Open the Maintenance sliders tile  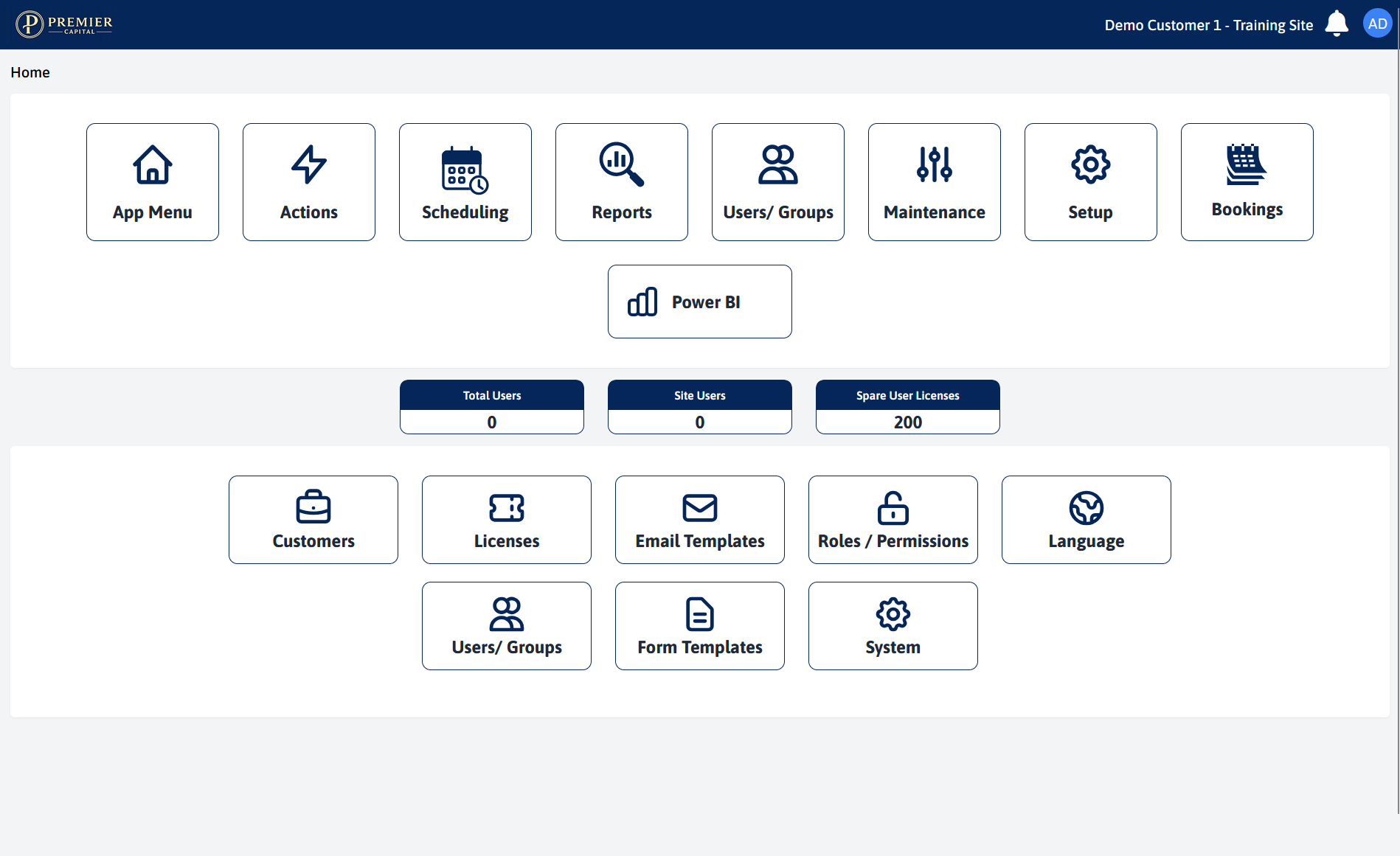pyautogui.click(x=935, y=182)
